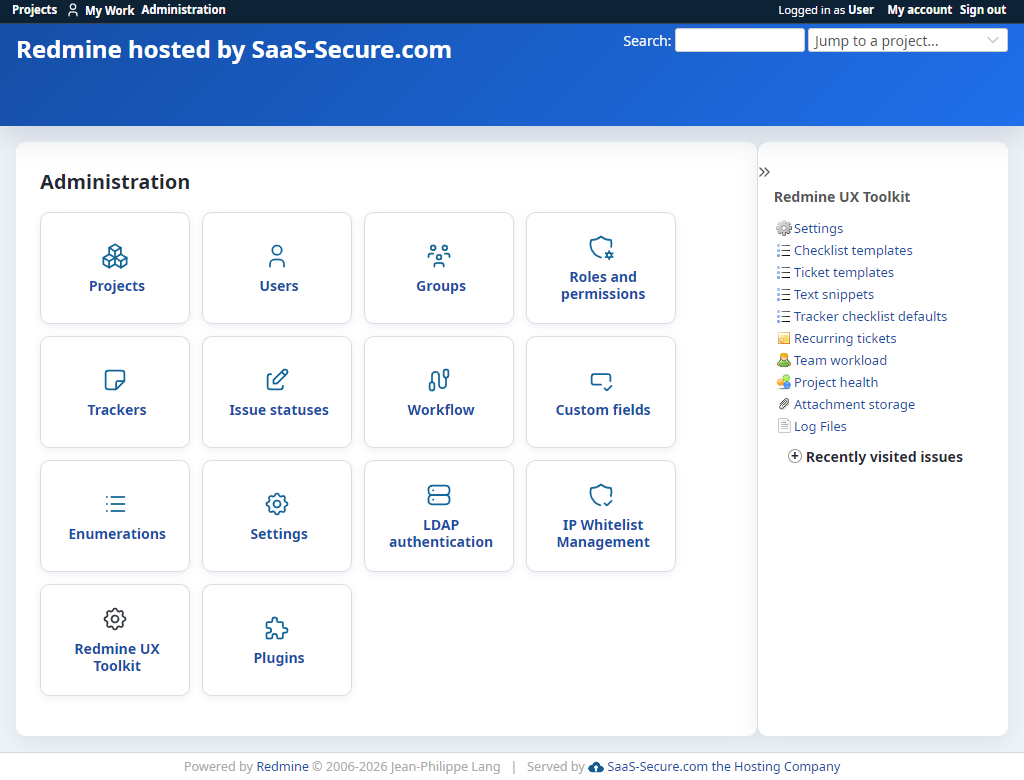
Task: Click the Checklist templates list icon
Action: pos(784,250)
